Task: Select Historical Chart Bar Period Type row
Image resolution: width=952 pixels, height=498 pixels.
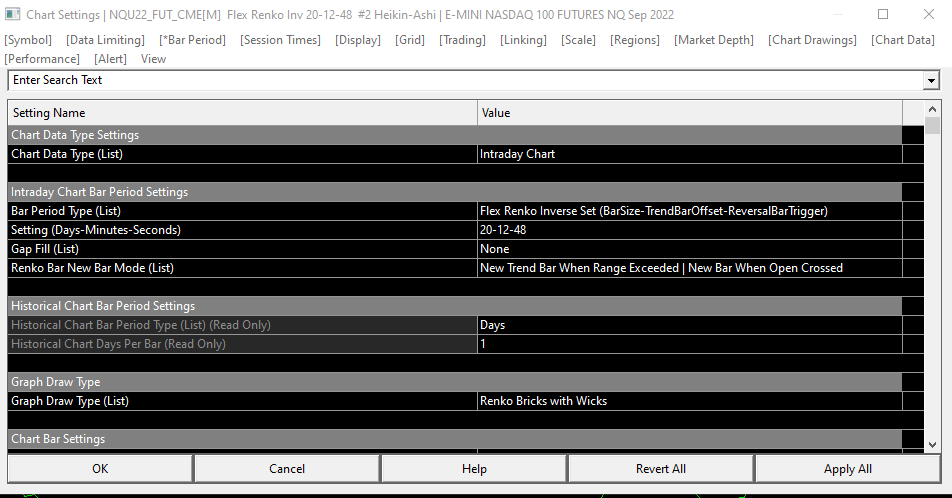Action: (x=243, y=325)
